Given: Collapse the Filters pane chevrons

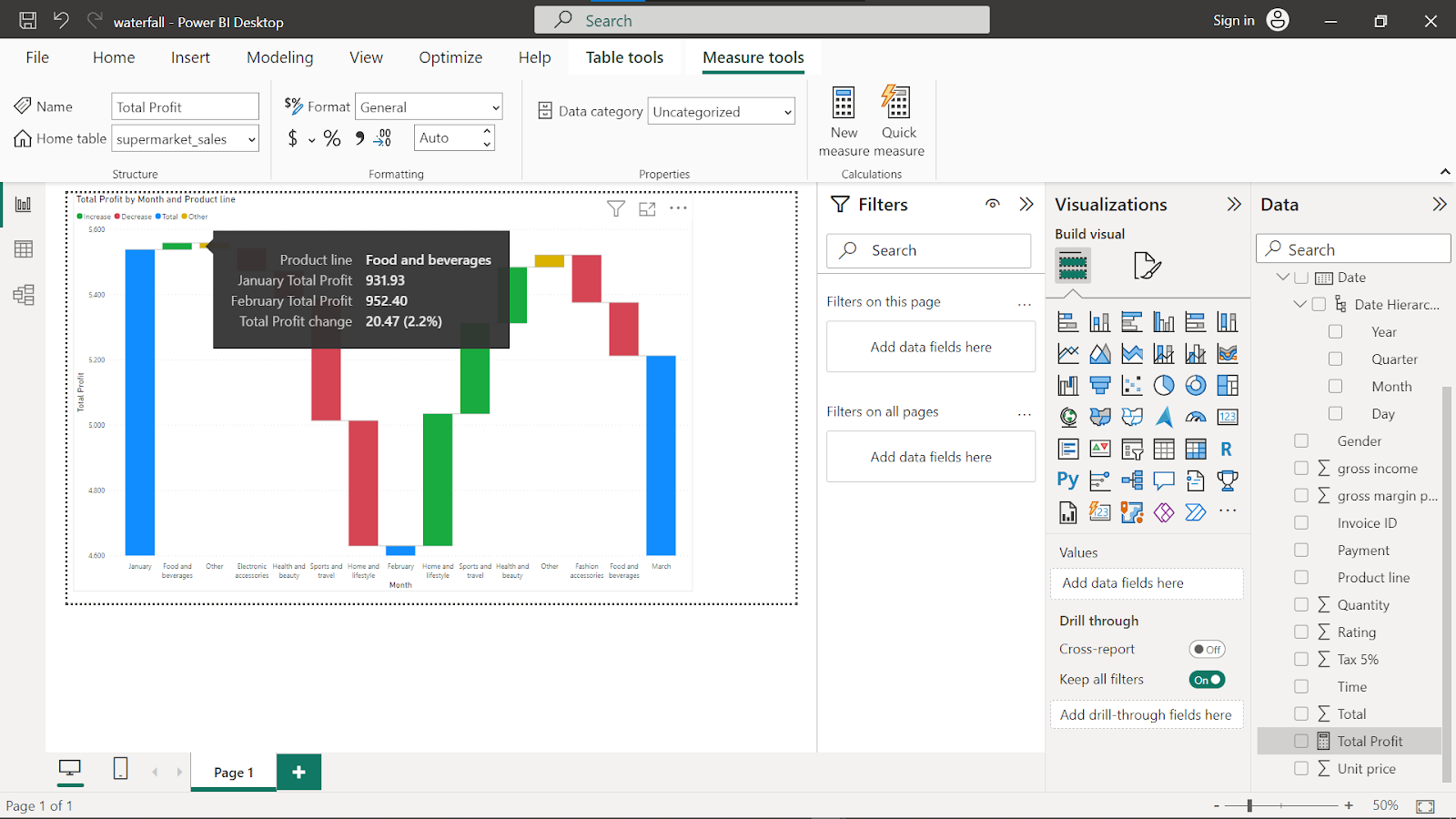Looking at the screenshot, I should pos(1026,204).
